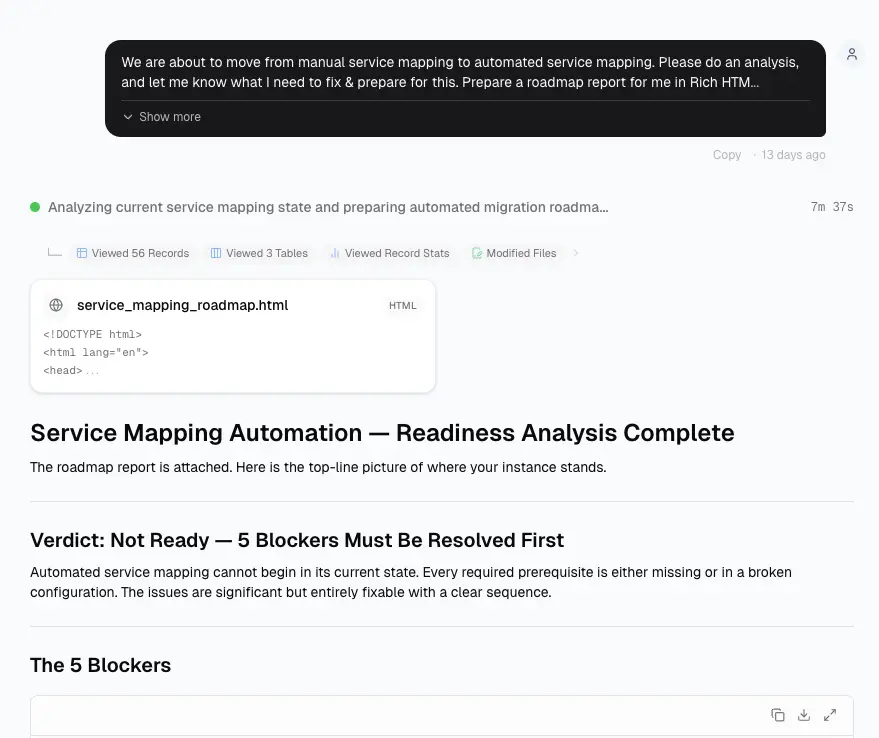The image size is (879, 738).
Task: Click the 7m 37s duration
Action: pos(832,207)
